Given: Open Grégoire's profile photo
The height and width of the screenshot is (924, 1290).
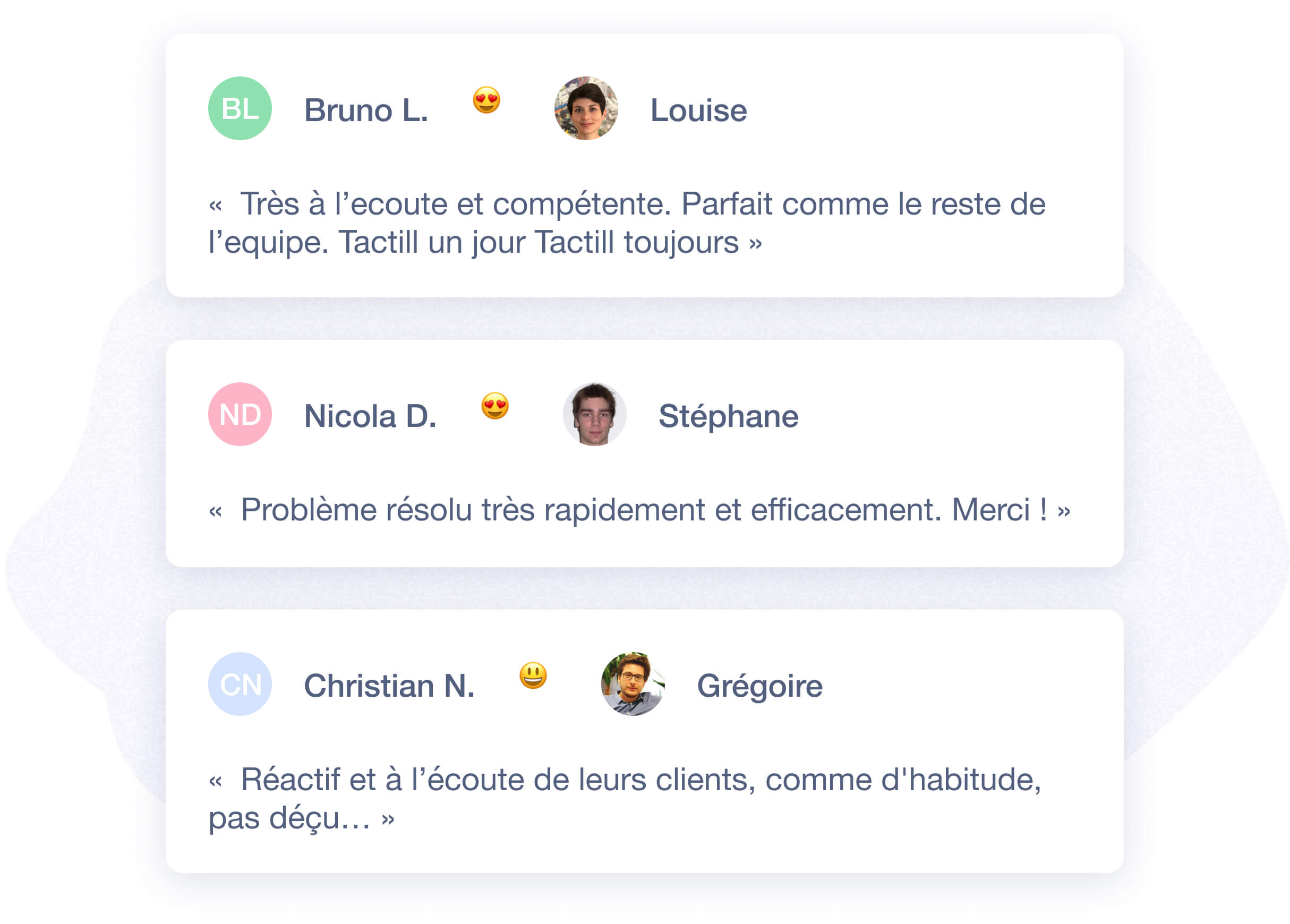Looking at the screenshot, I should pos(633,684).
